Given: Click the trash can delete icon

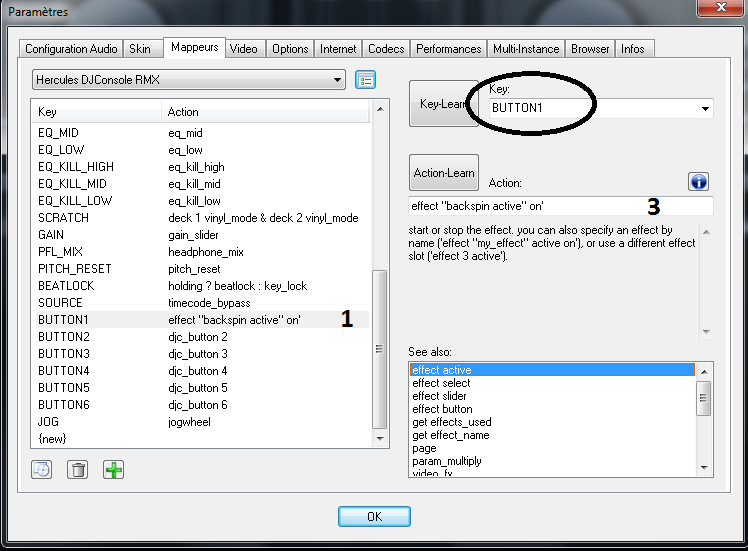Looking at the screenshot, I should (77, 469).
